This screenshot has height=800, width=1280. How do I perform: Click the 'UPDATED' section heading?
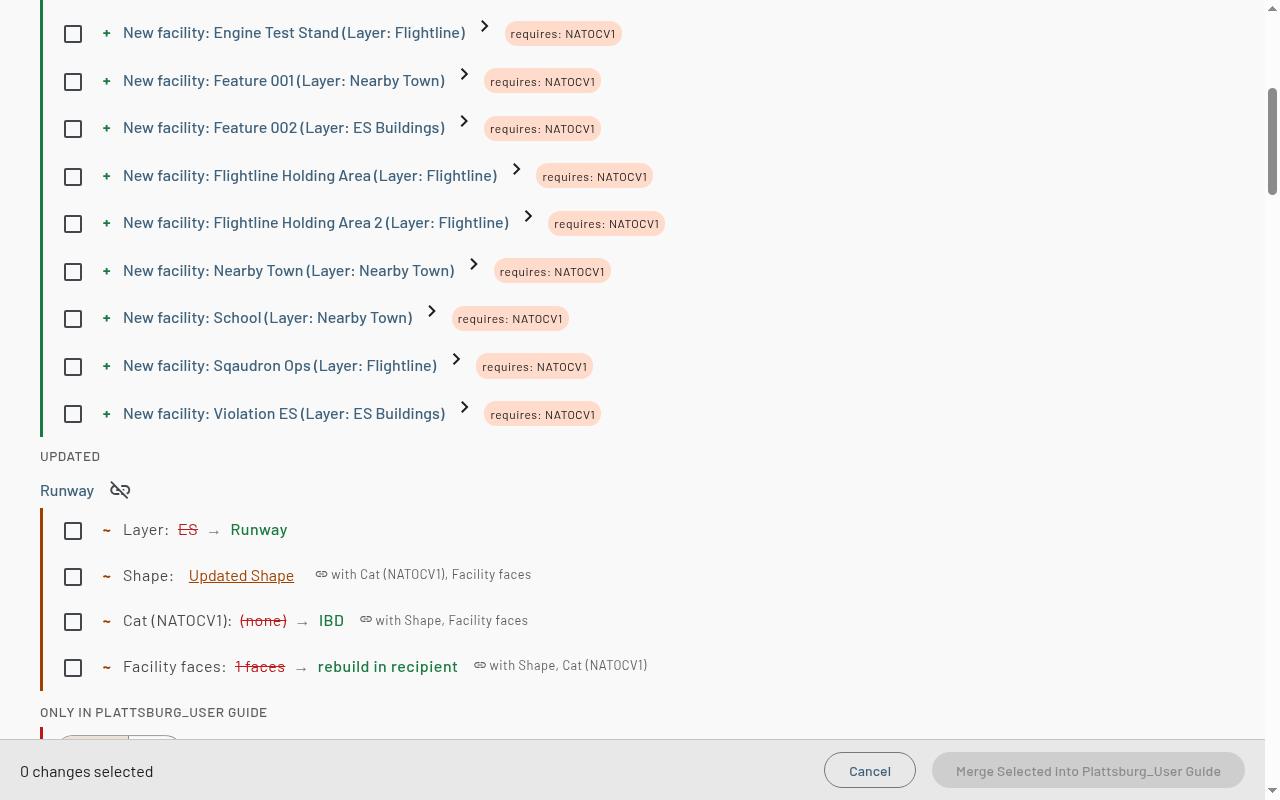(70, 457)
